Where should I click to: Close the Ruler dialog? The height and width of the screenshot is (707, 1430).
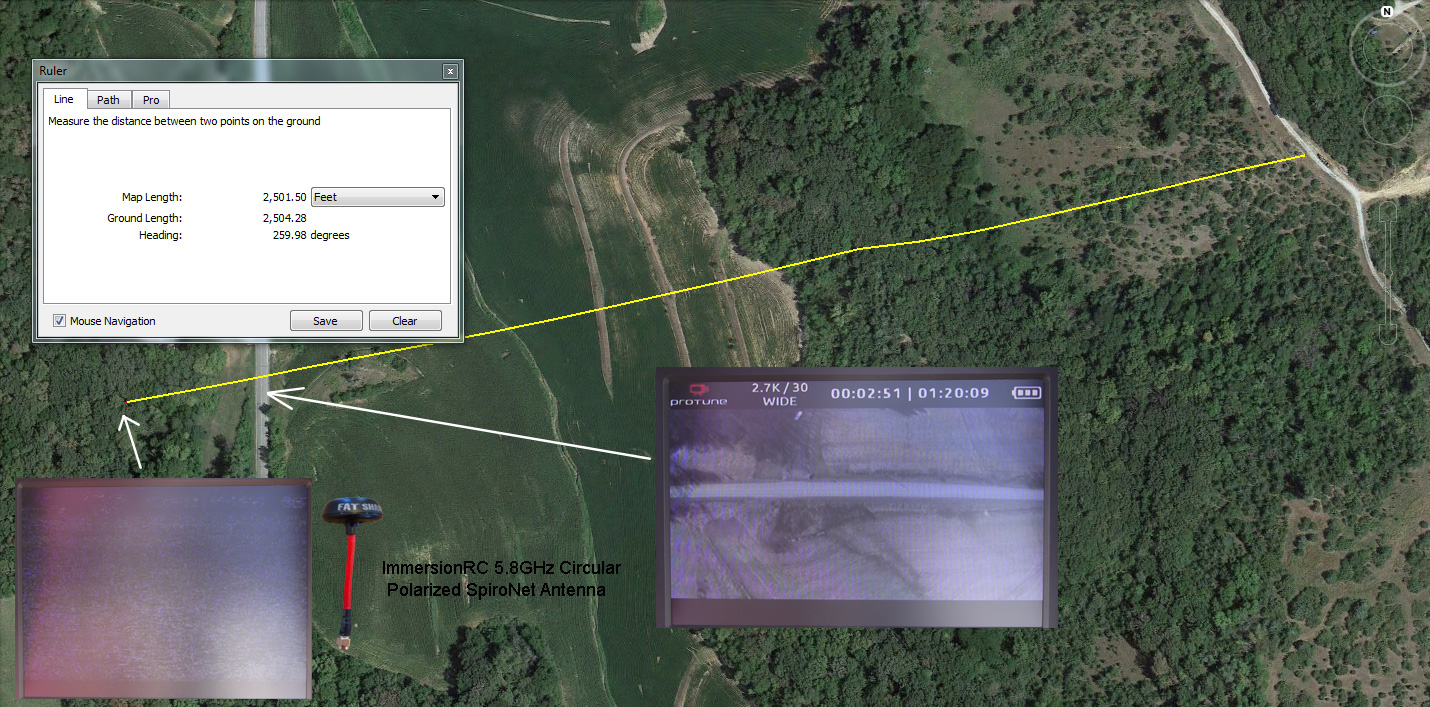pos(450,71)
